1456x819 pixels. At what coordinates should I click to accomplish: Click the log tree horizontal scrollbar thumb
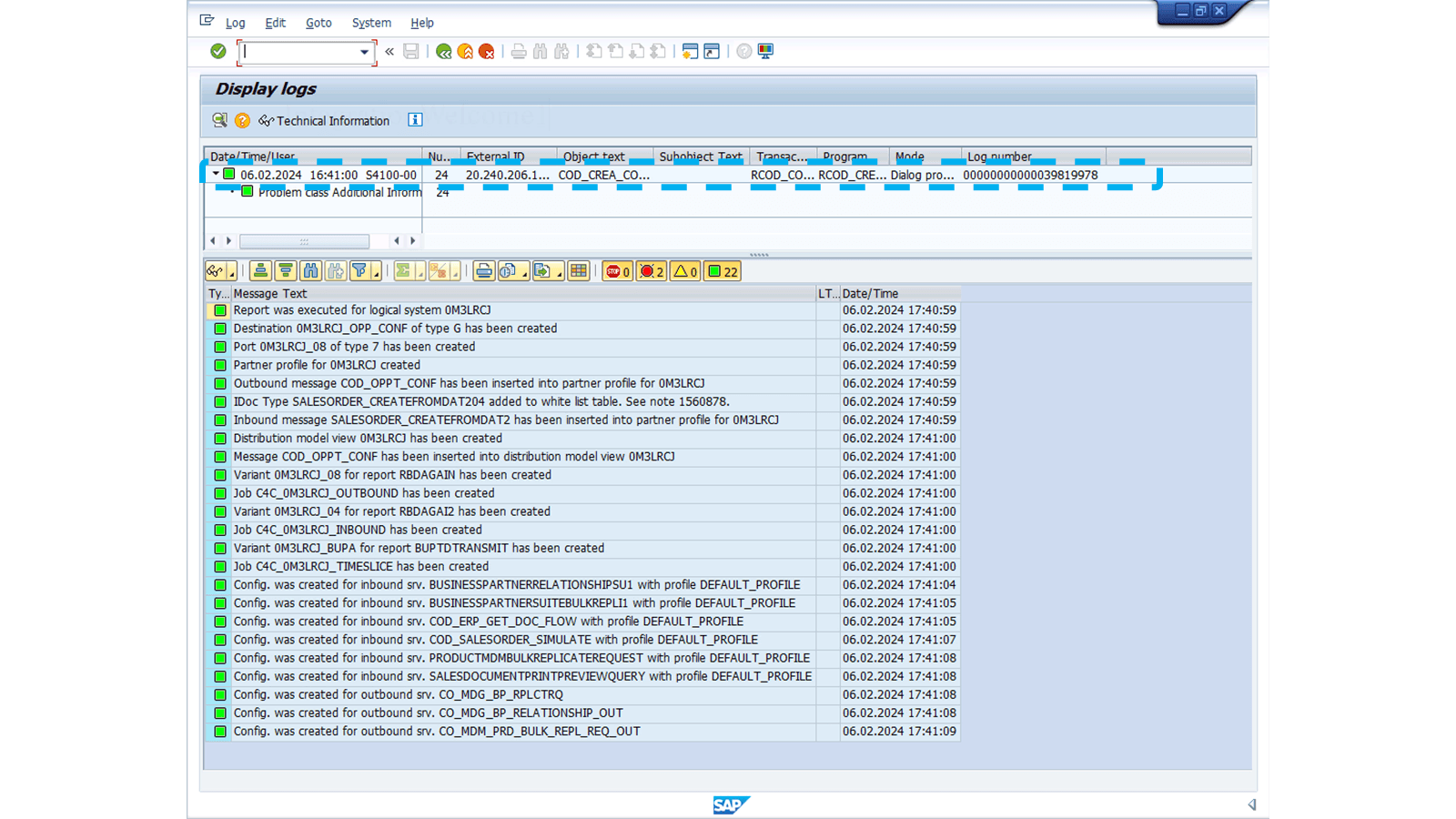pyautogui.click(x=304, y=241)
